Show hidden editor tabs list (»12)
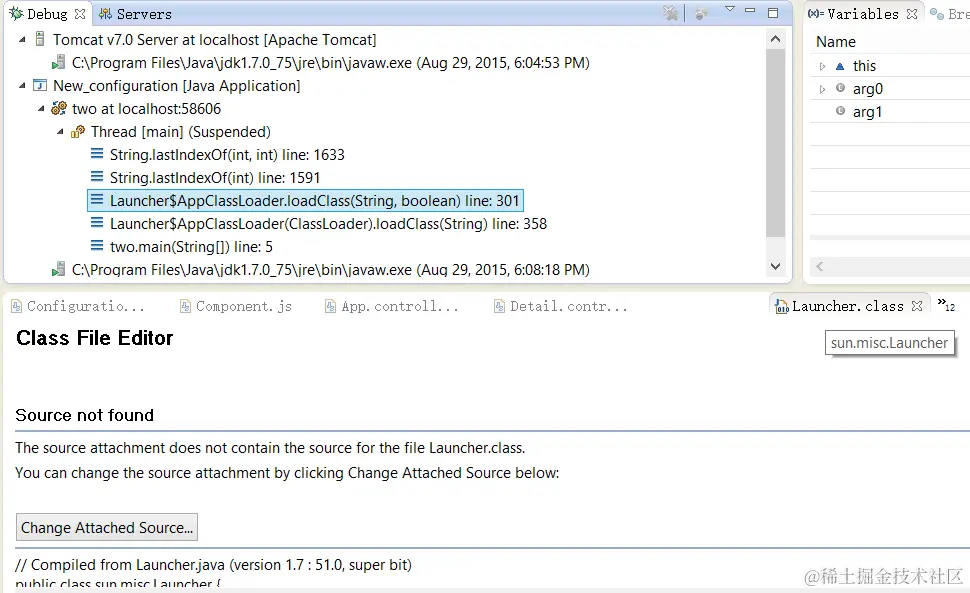The image size is (970, 593). [946, 304]
